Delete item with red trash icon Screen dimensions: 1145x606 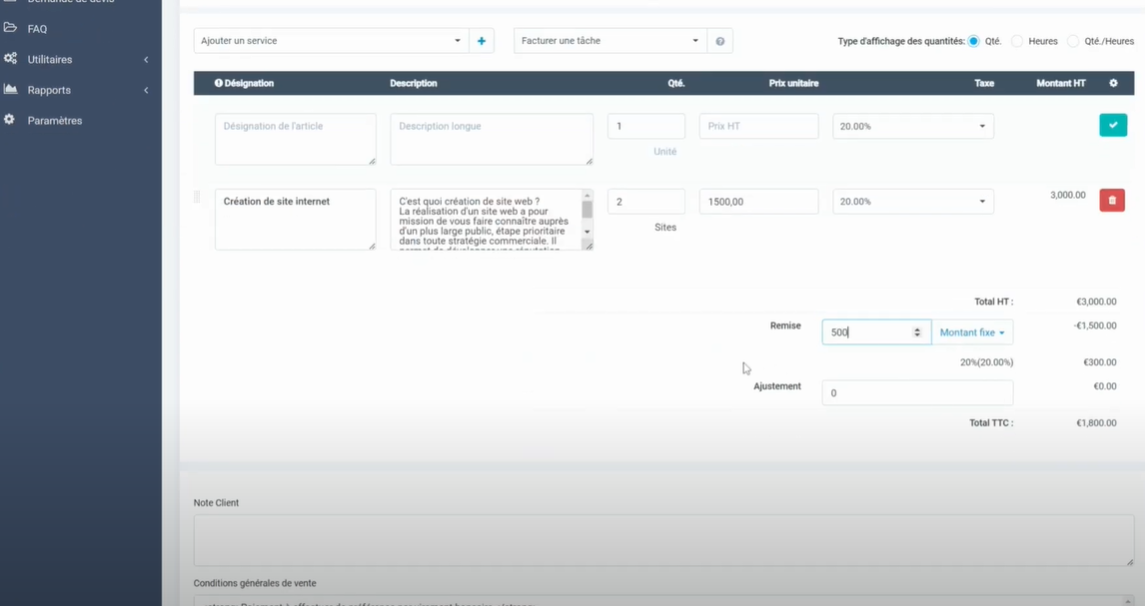1112,201
